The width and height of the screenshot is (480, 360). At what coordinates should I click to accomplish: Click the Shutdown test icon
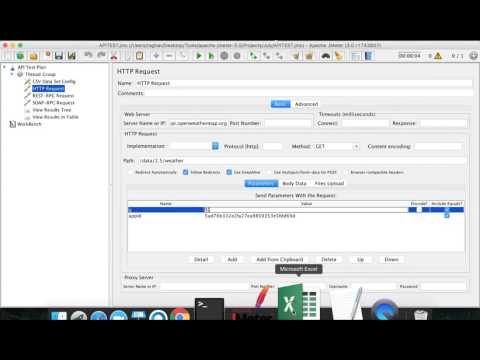(237, 56)
